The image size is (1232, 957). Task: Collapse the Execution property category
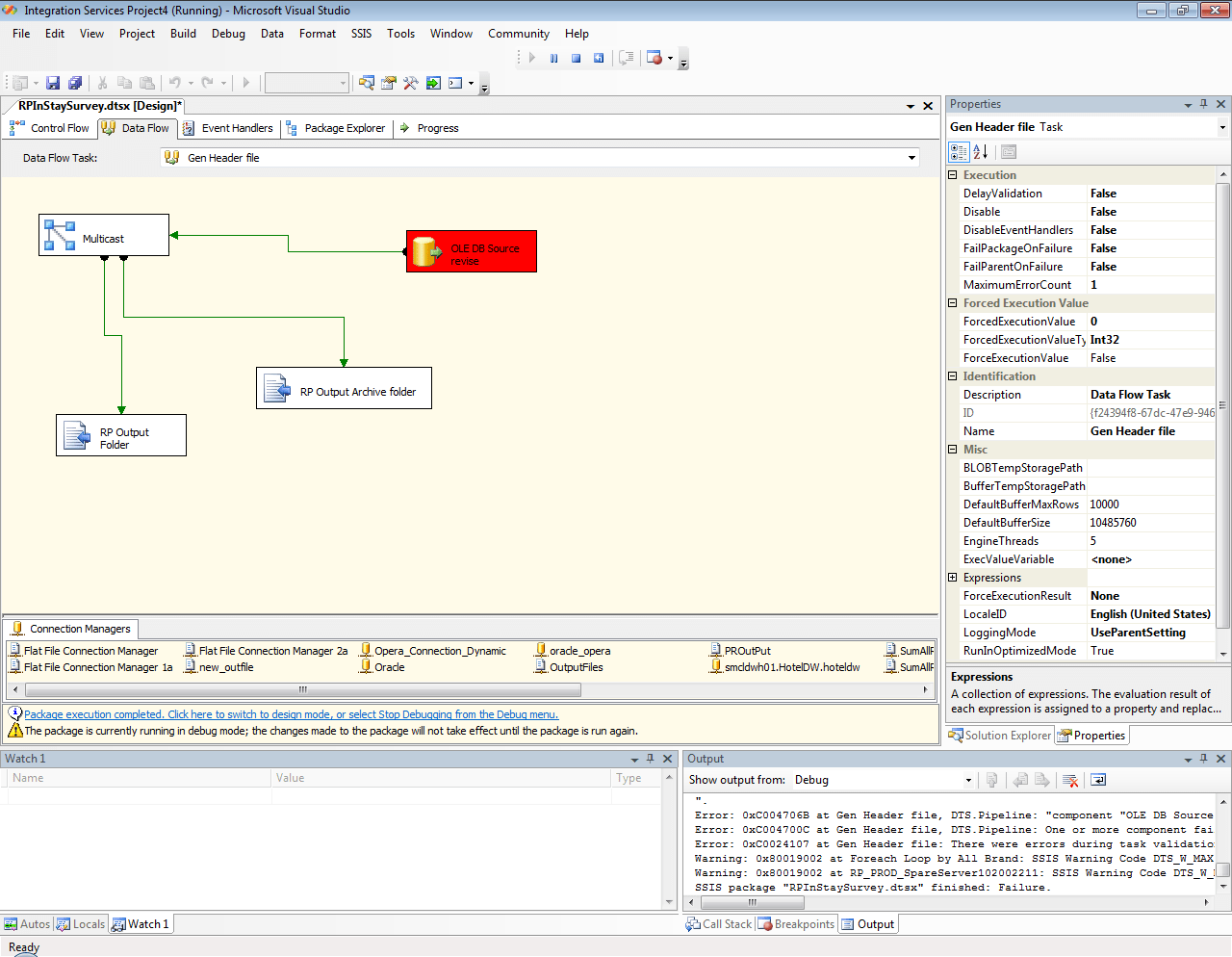point(953,175)
